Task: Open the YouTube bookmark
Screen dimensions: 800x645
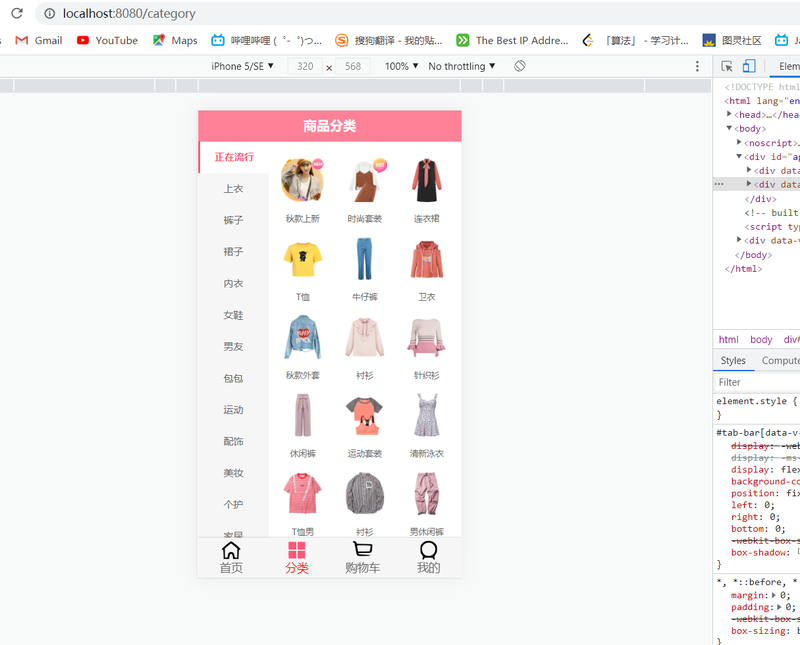Action: click(x=107, y=40)
